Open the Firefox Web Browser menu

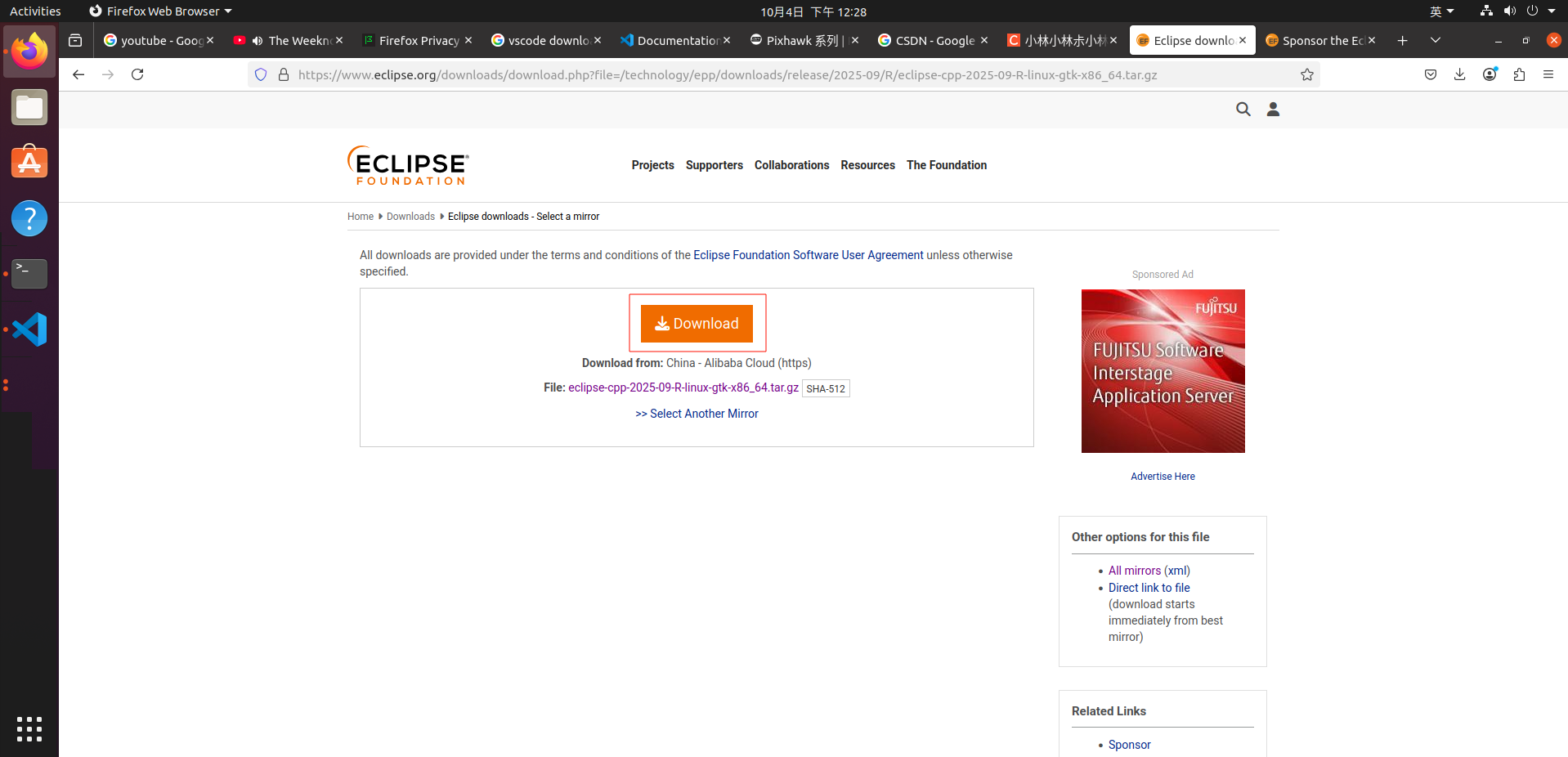[160, 11]
